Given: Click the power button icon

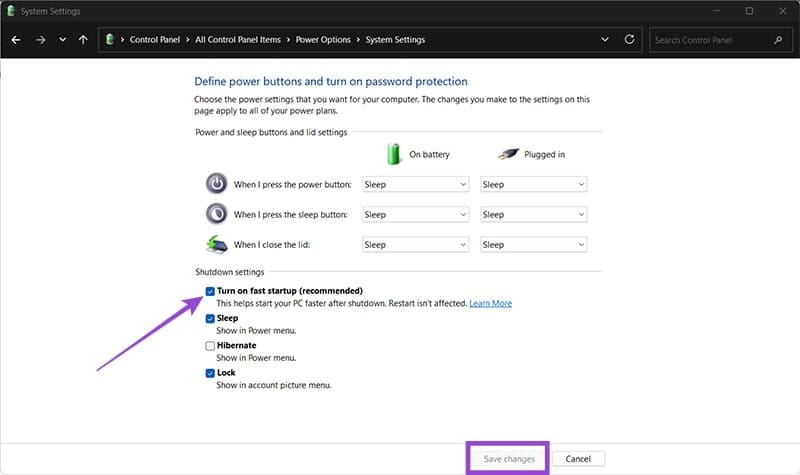Looking at the screenshot, I should tap(217, 184).
